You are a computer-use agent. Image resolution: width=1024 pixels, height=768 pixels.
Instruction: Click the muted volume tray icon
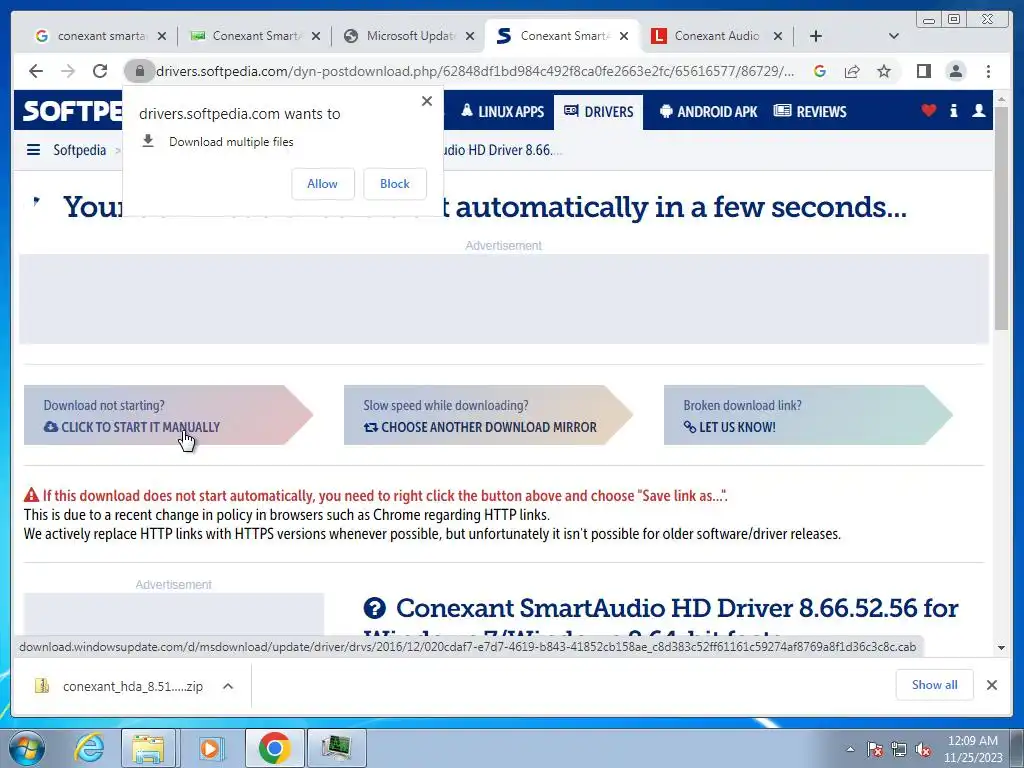click(923, 749)
